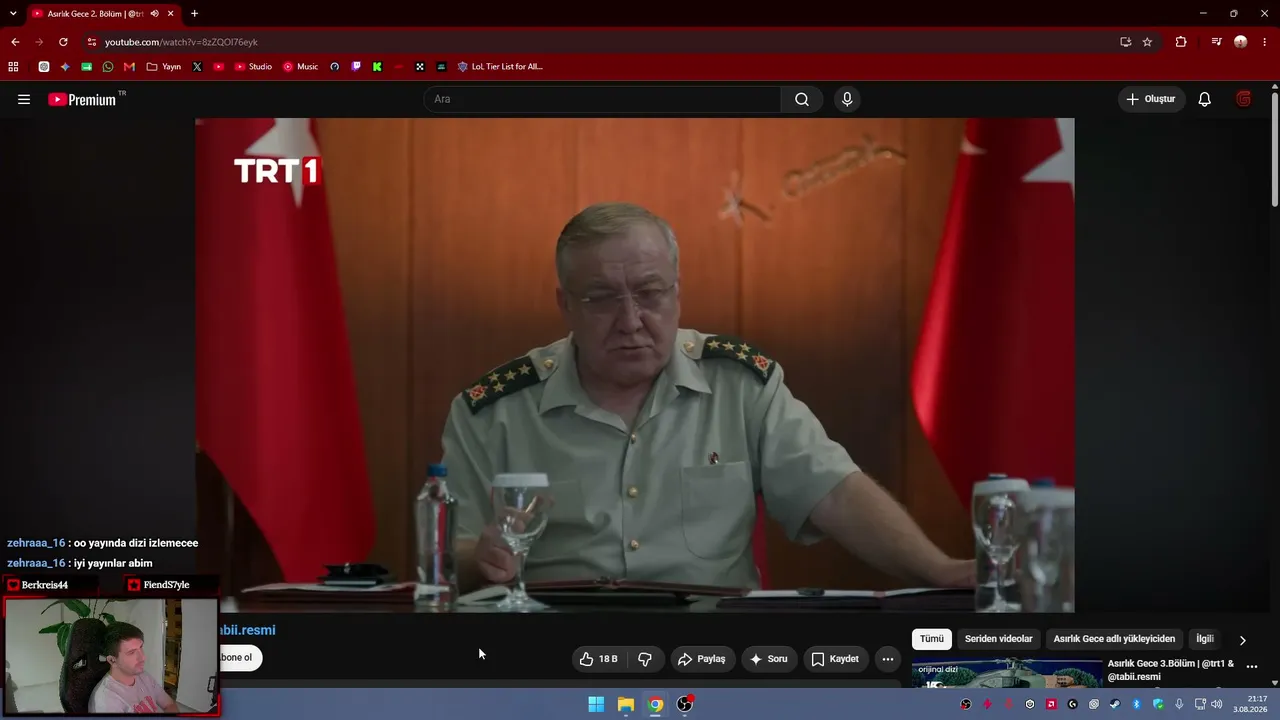The height and width of the screenshot is (720, 1280).
Task: Open the Twitch bookmark
Action: coord(356,67)
